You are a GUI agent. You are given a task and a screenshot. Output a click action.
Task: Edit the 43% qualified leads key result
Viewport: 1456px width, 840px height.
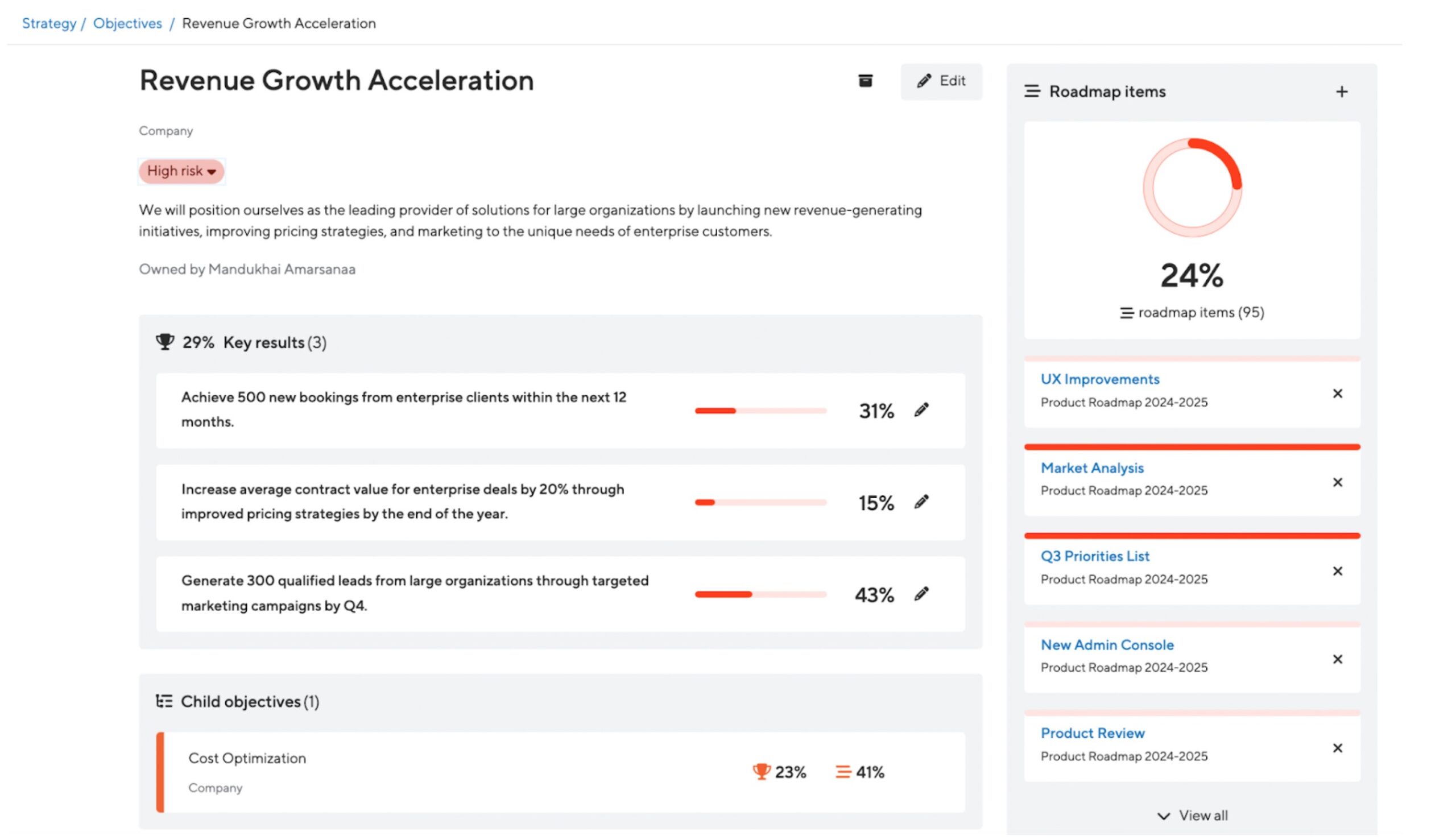[x=921, y=594]
